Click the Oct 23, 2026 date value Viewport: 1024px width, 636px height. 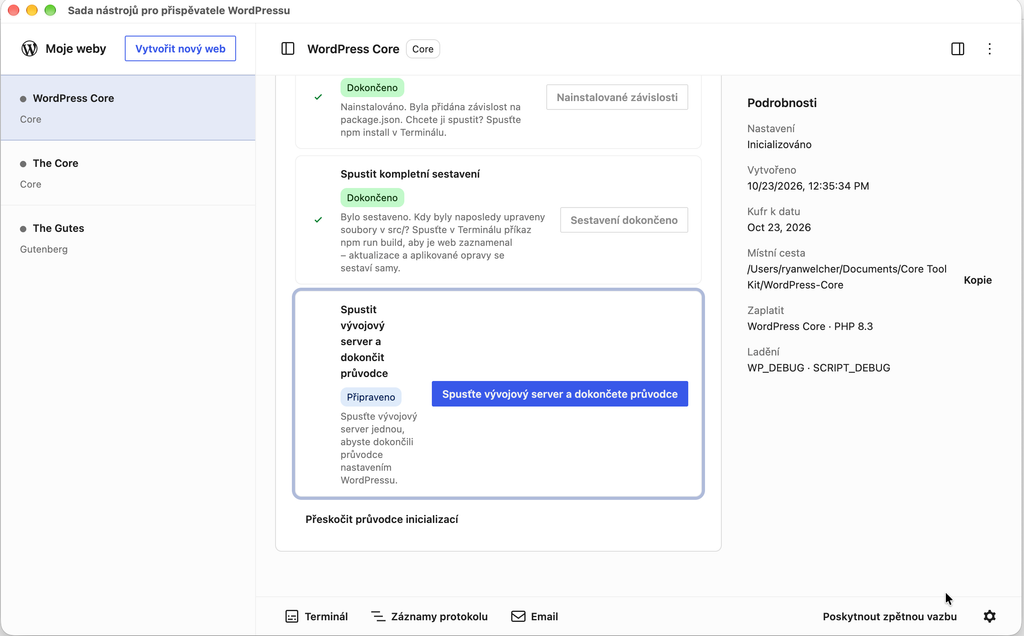coord(779,227)
